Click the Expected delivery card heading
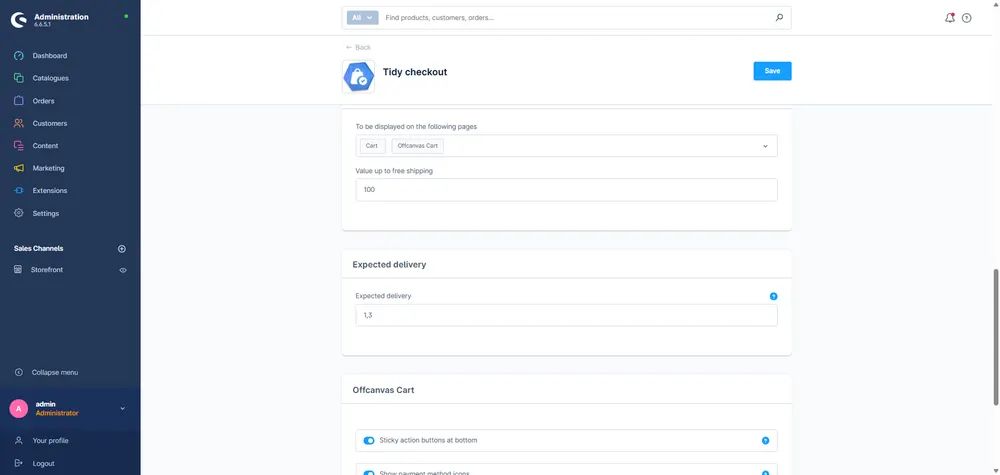The image size is (1000, 475). [389, 264]
